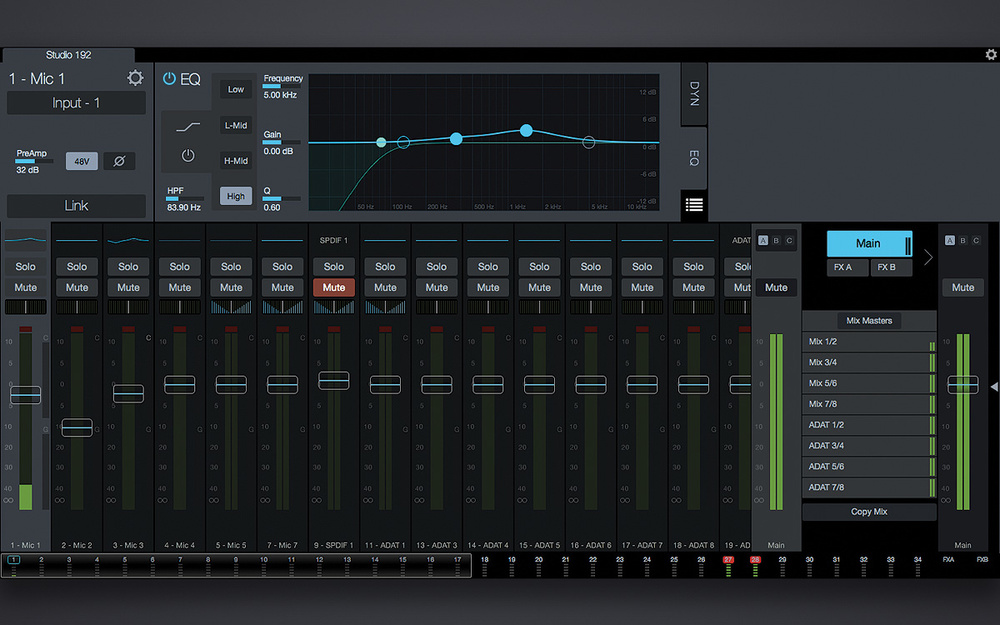
Task: Open the list view icon beside EQ
Action: [694, 205]
